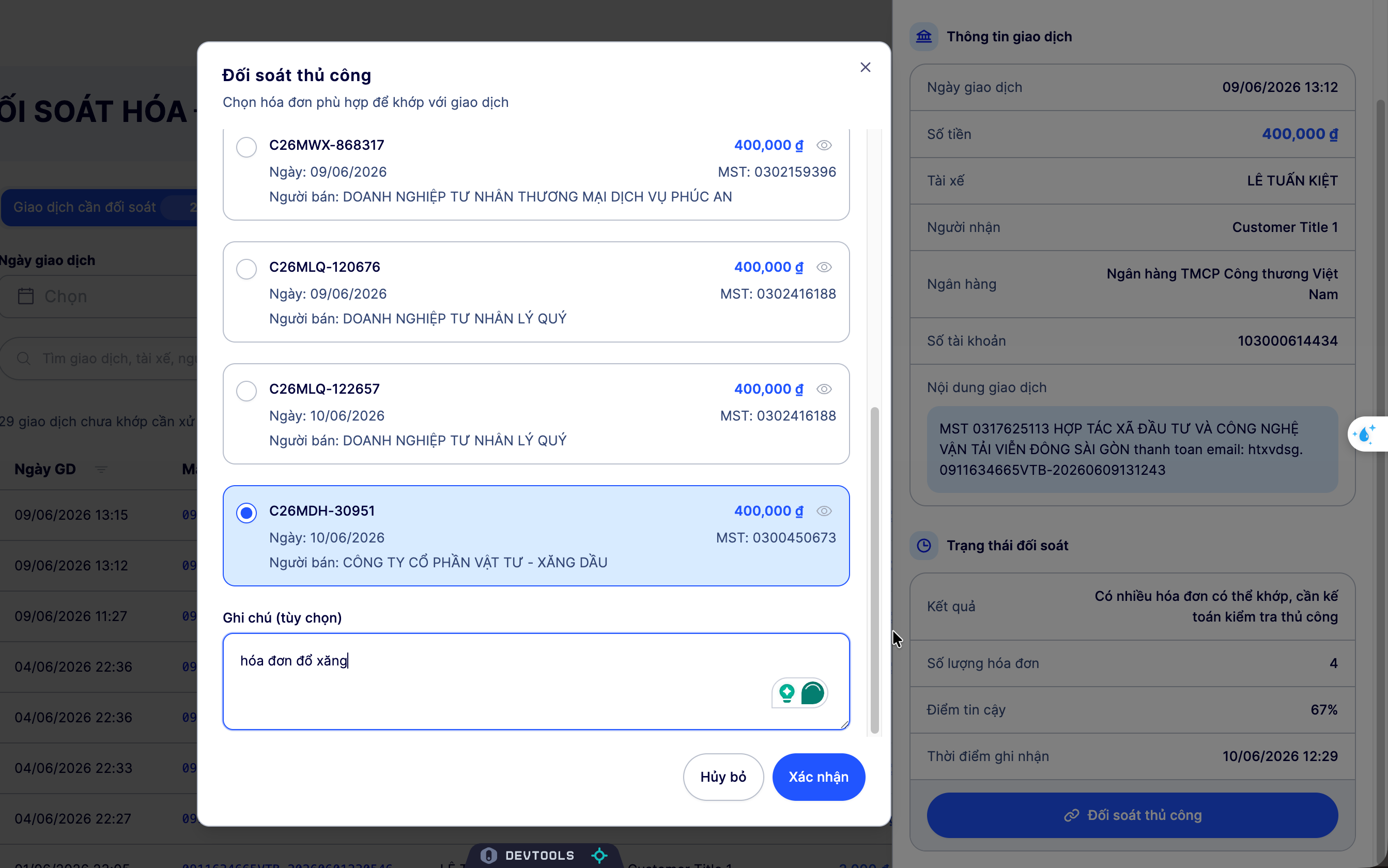The width and height of the screenshot is (1388, 868).
Task: Click the C26MDH-30951 invoice number
Action: 321,511
